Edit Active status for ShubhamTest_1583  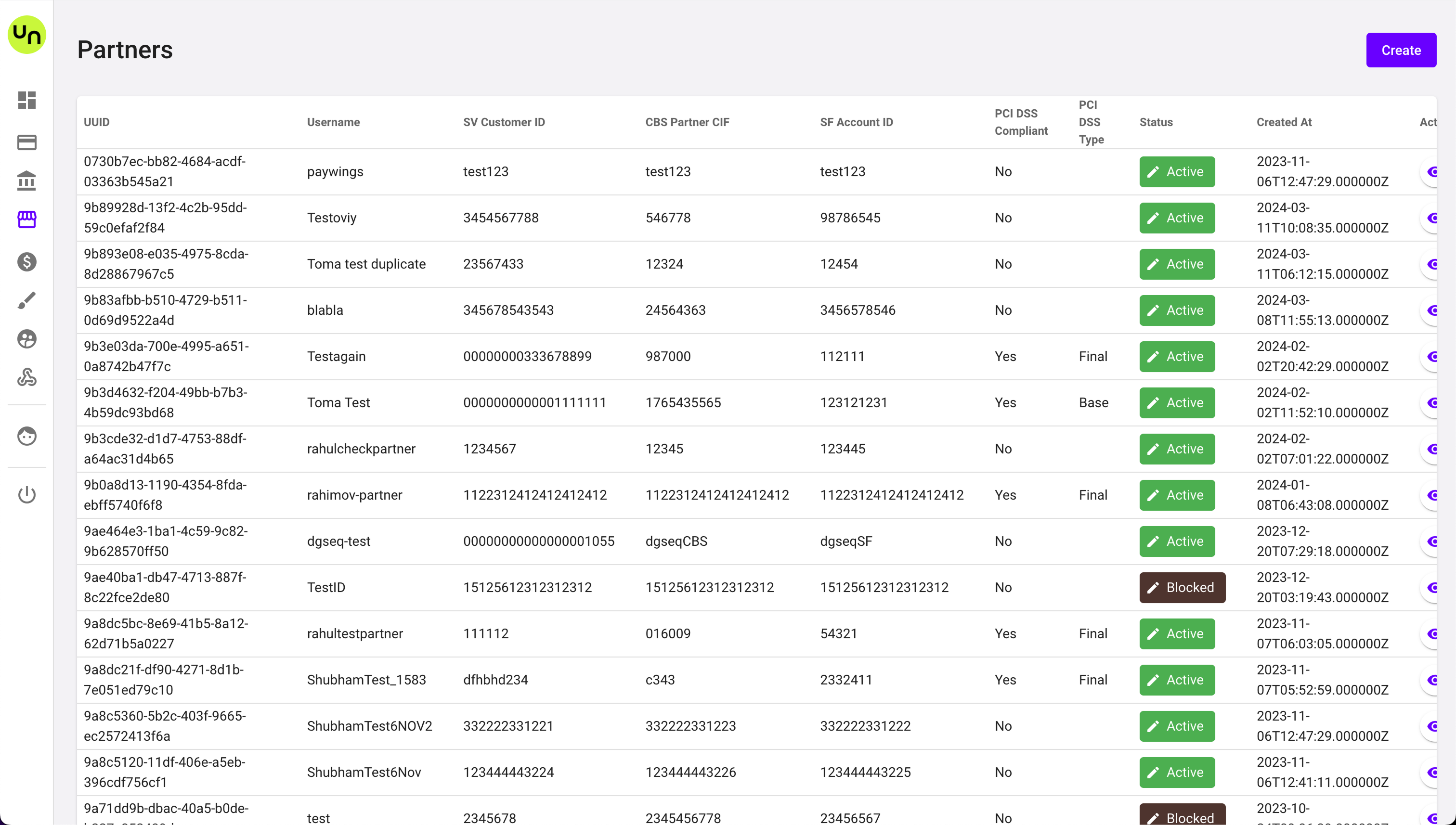coord(1177,680)
